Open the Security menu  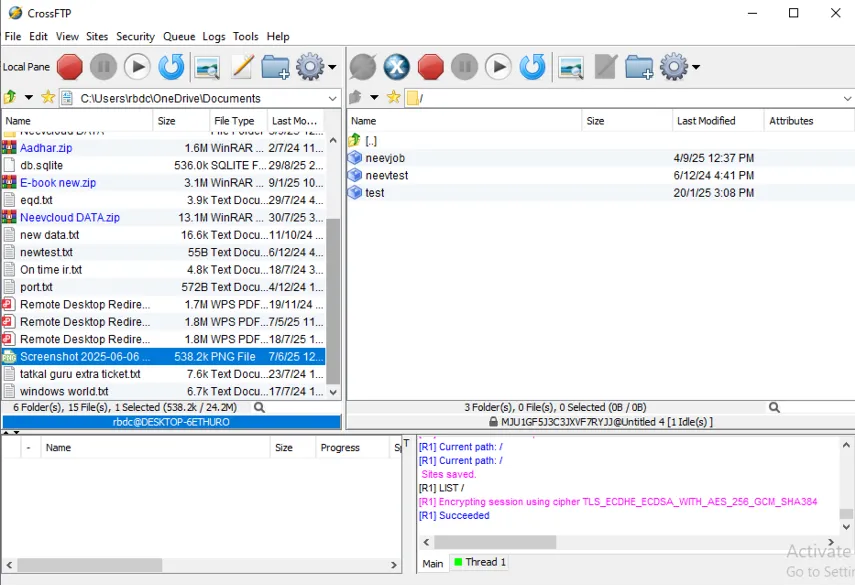[x=135, y=37]
